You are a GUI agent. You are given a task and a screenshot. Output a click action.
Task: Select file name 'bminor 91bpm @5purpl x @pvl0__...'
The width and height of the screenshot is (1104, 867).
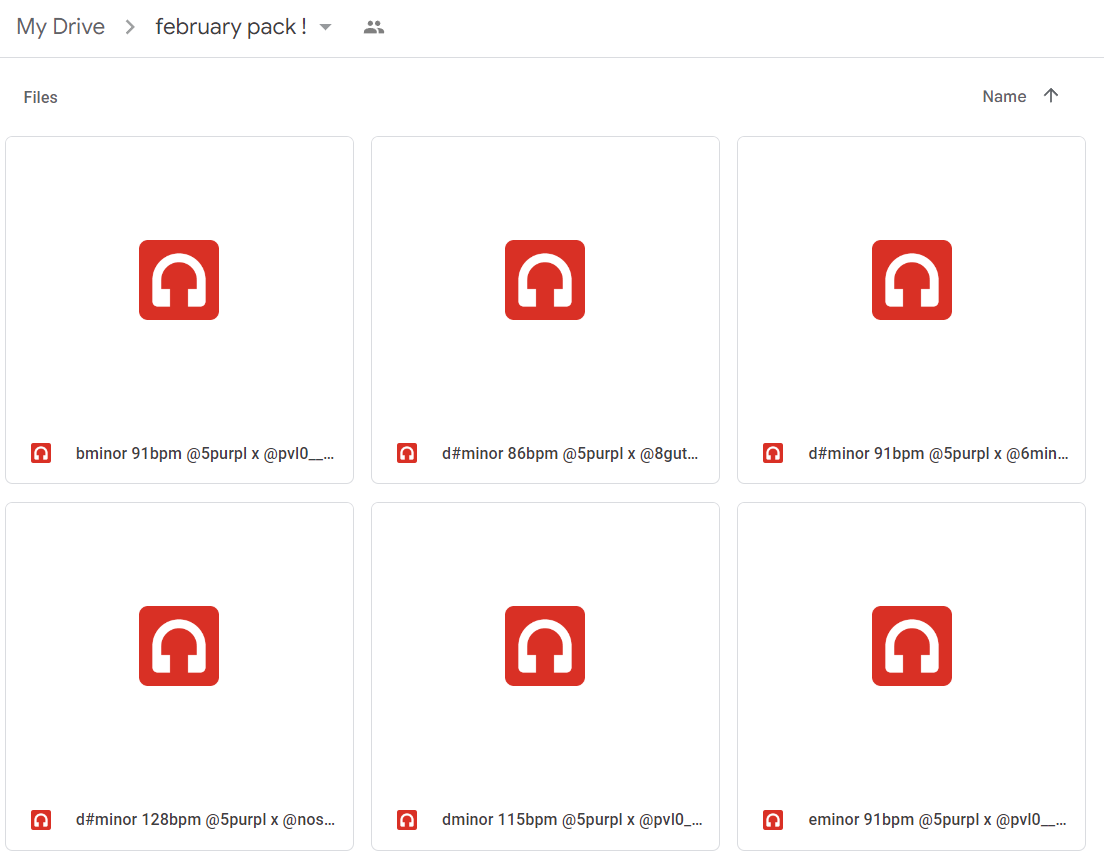tap(205, 454)
